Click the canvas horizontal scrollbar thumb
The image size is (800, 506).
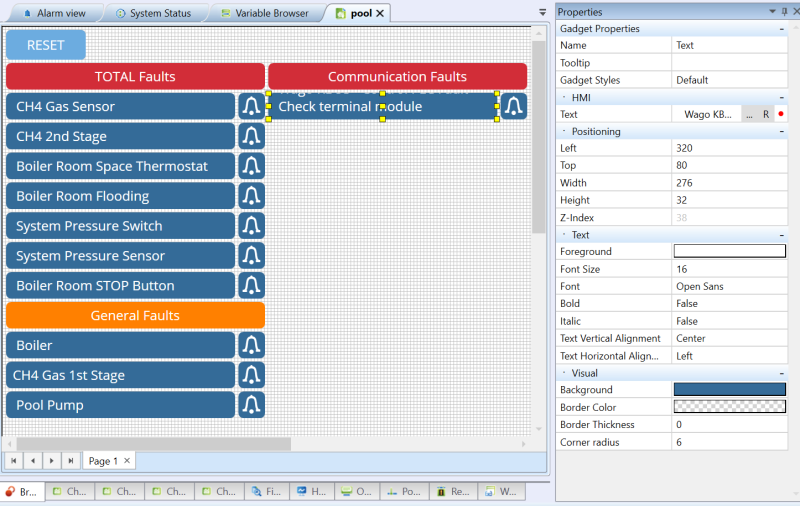coord(154,444)
